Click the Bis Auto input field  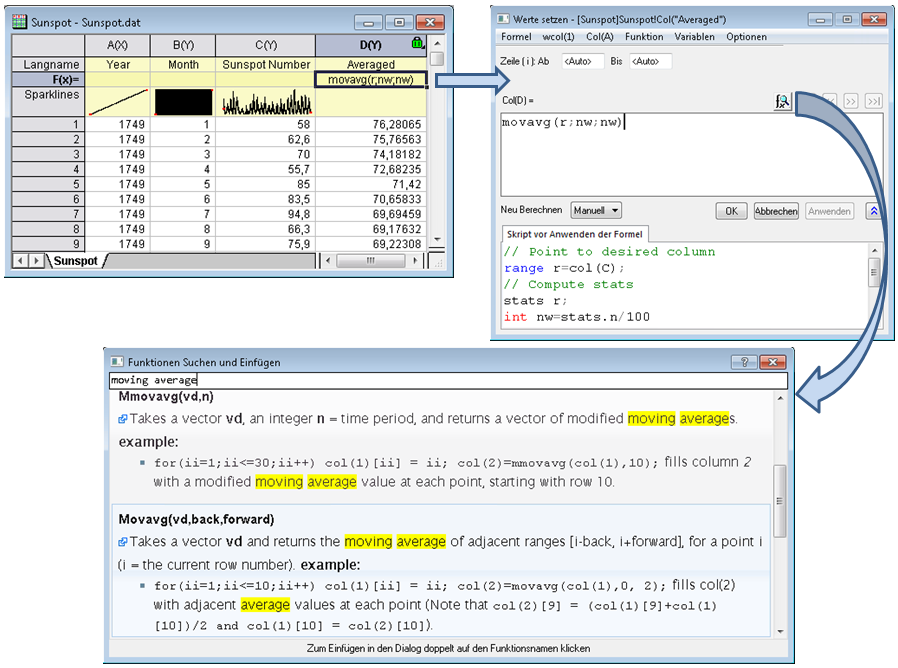tap(650, 61)
